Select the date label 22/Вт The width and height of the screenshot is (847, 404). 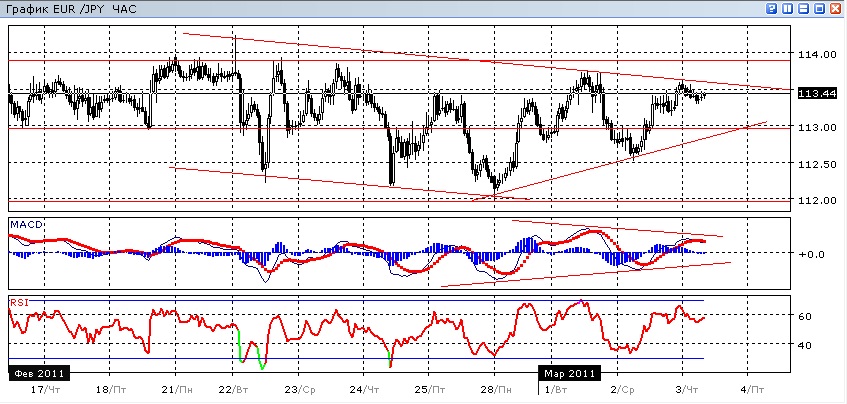click(x=234, y=389)
